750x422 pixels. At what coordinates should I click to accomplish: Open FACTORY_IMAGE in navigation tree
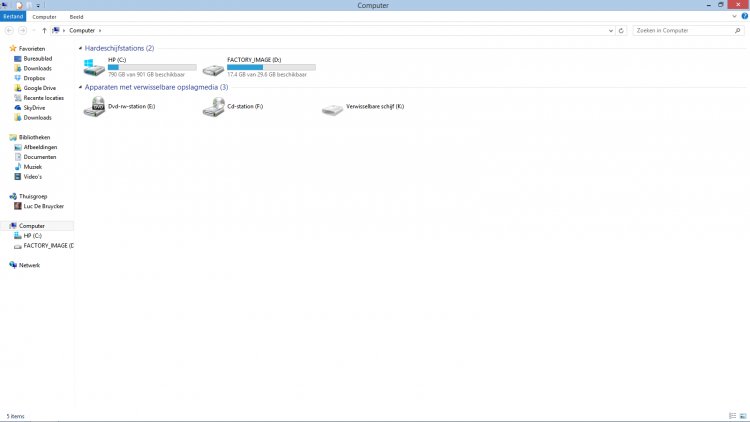tap(48, 245)
